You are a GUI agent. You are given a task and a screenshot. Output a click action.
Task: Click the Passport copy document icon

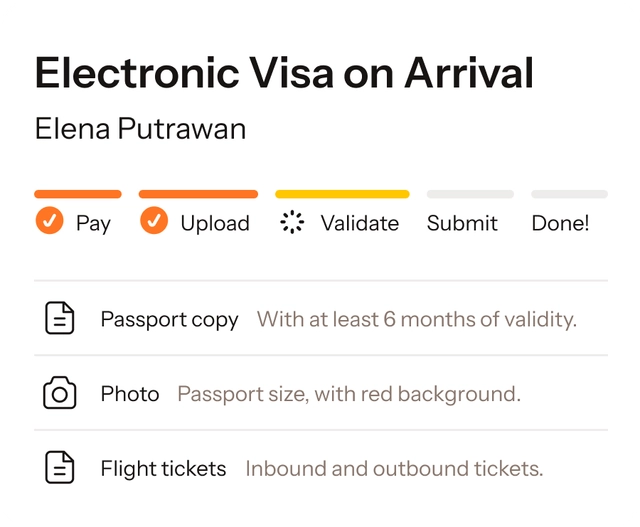click(60, 319)
